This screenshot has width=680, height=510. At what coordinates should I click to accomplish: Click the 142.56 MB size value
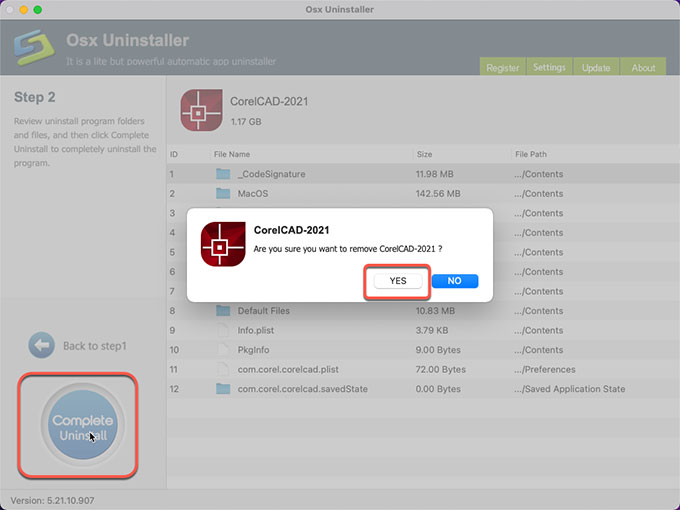(x=438, y=193)
